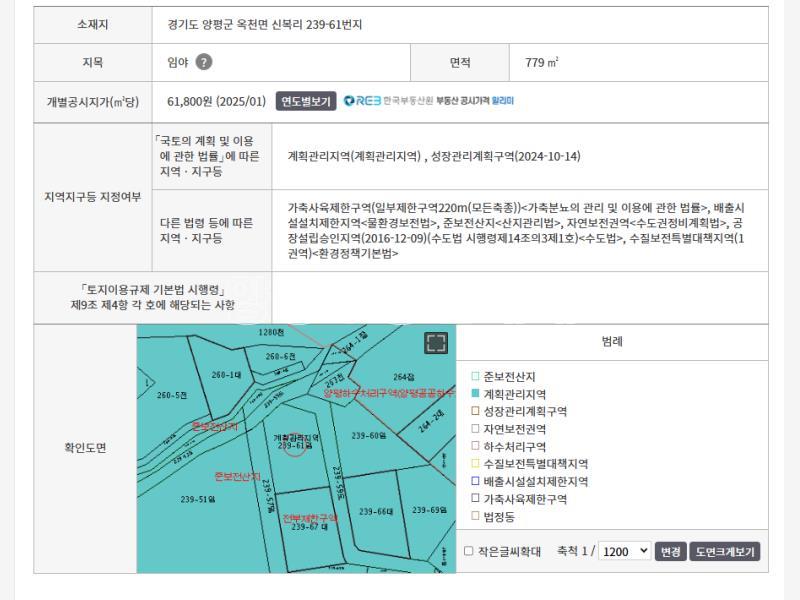Click the 가축사육제한구역 regulation paragraph
The width and height of the screenshot is (800, 600).
click(516, 231)
